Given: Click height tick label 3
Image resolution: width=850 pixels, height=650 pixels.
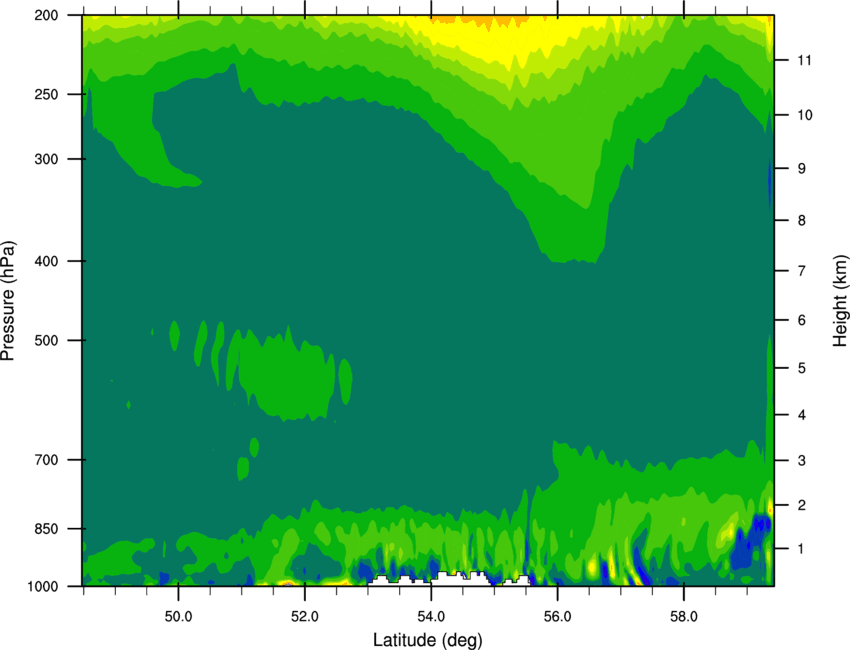Looking at the screenshot, I should (x=802, y=461).
